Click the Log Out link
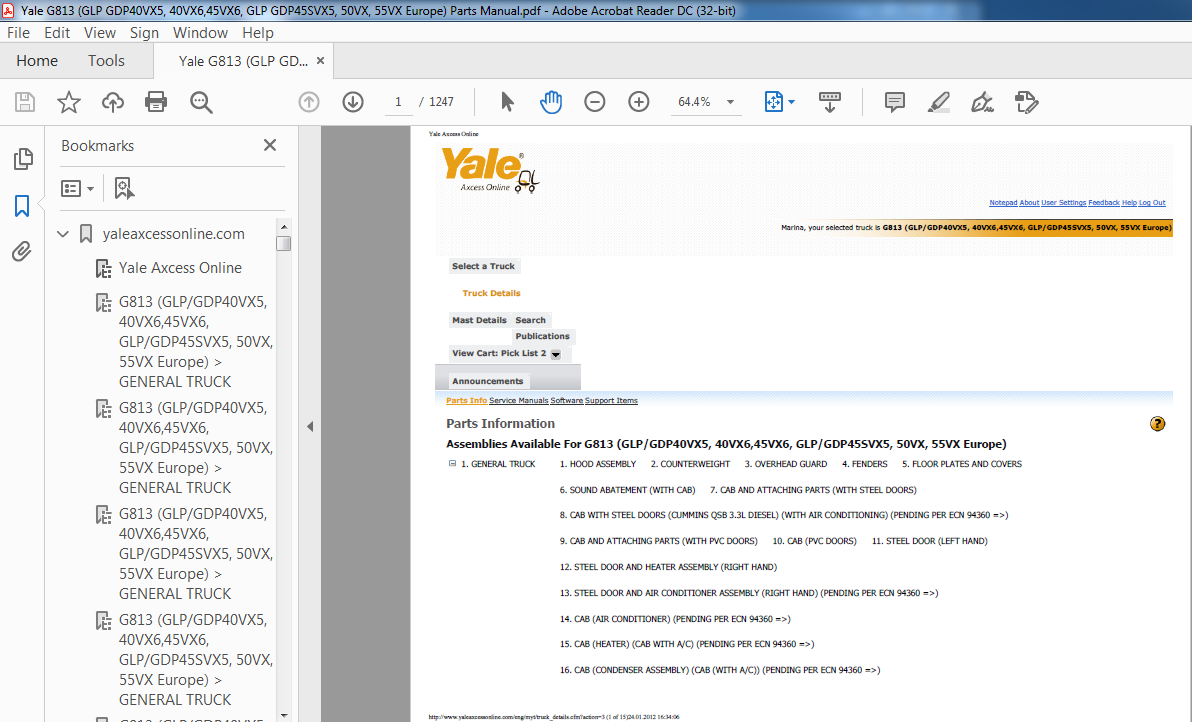This screenshot has height=722, width=1192. pyautogui.click(x=1152, y=203)
